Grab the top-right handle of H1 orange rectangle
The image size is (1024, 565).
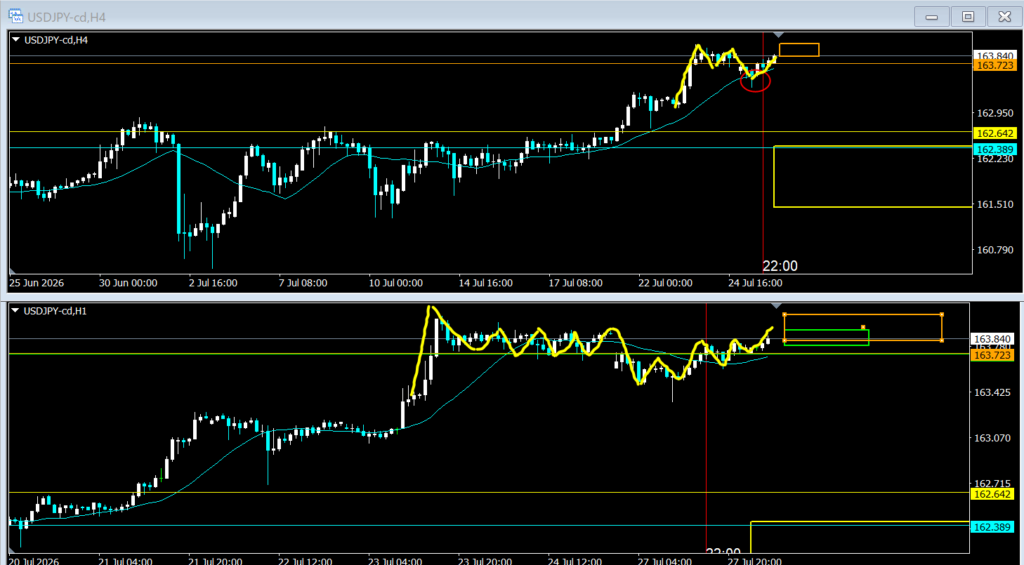point(942,314)
